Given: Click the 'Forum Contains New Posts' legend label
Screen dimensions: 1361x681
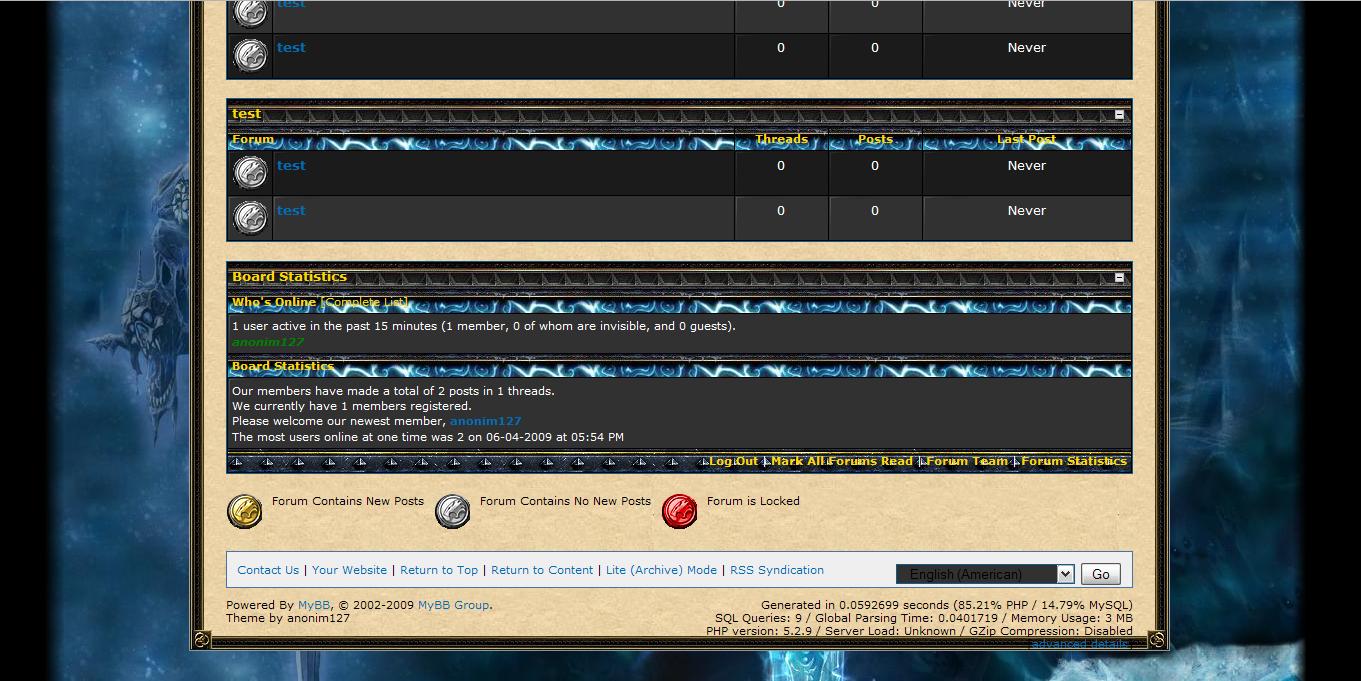Looking at the screenshot, I should coord(348,501).
